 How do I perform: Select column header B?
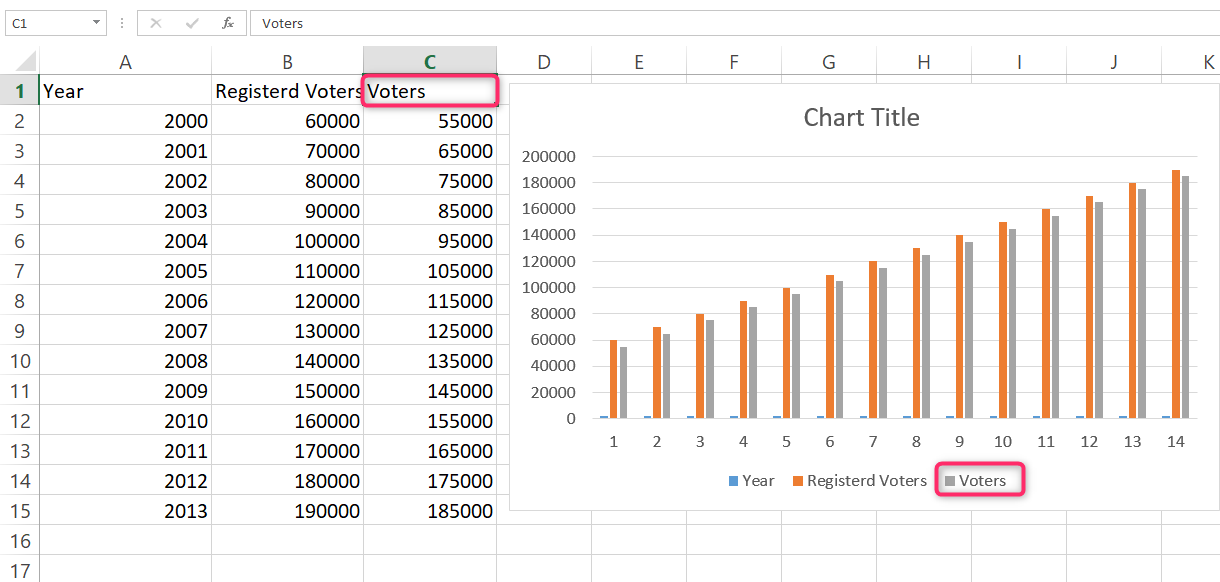tap(287, 60)
